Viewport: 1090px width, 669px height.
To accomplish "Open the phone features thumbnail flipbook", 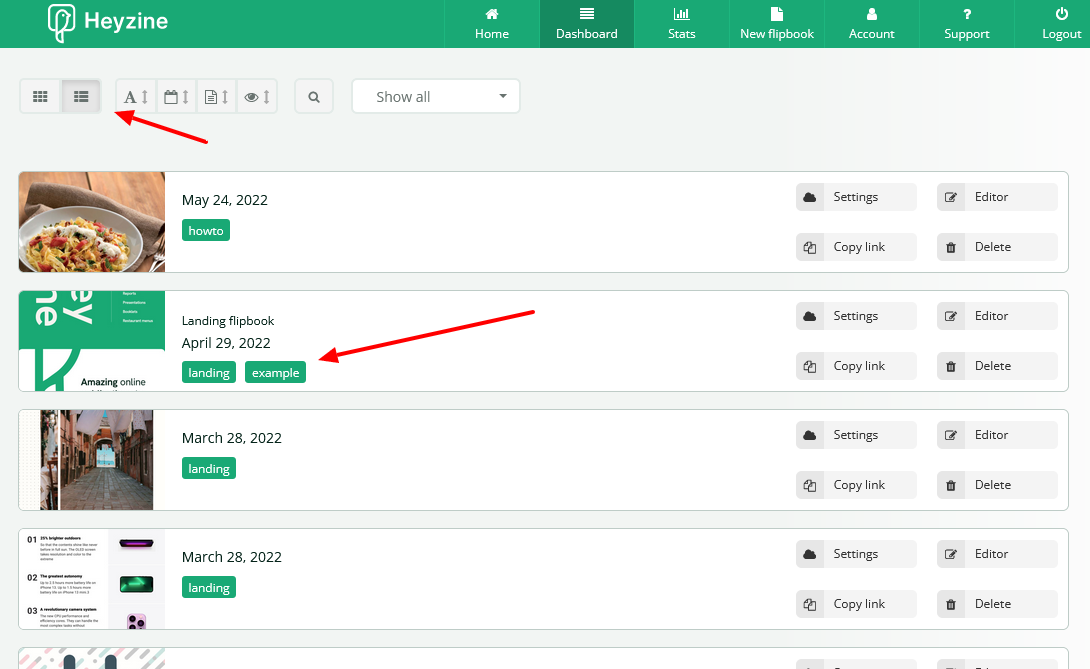I will pyautogui.click(x=92, y=579).
